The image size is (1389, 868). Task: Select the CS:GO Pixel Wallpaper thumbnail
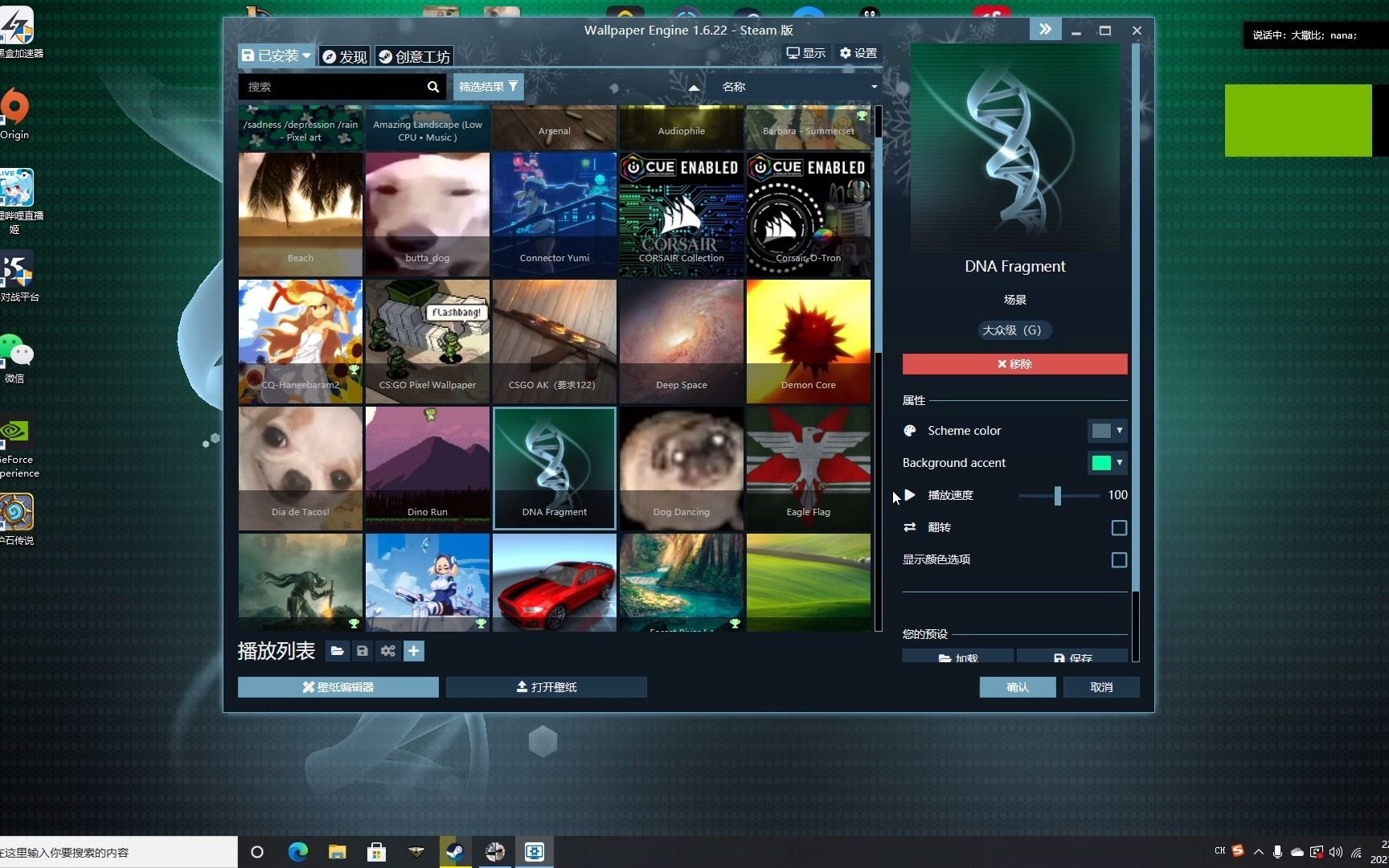(428, 342)
